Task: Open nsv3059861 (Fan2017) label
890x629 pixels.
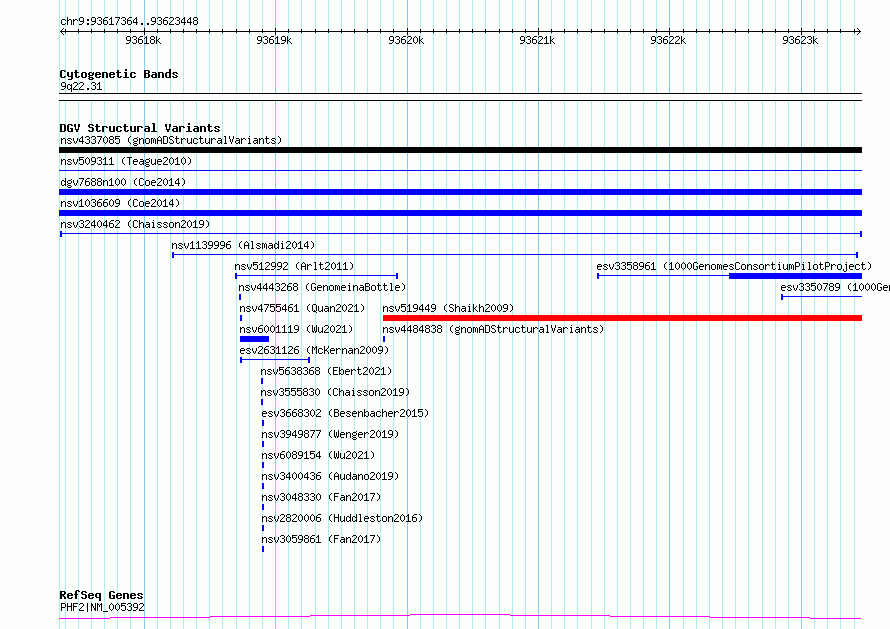Action: (x=321, y=539)
